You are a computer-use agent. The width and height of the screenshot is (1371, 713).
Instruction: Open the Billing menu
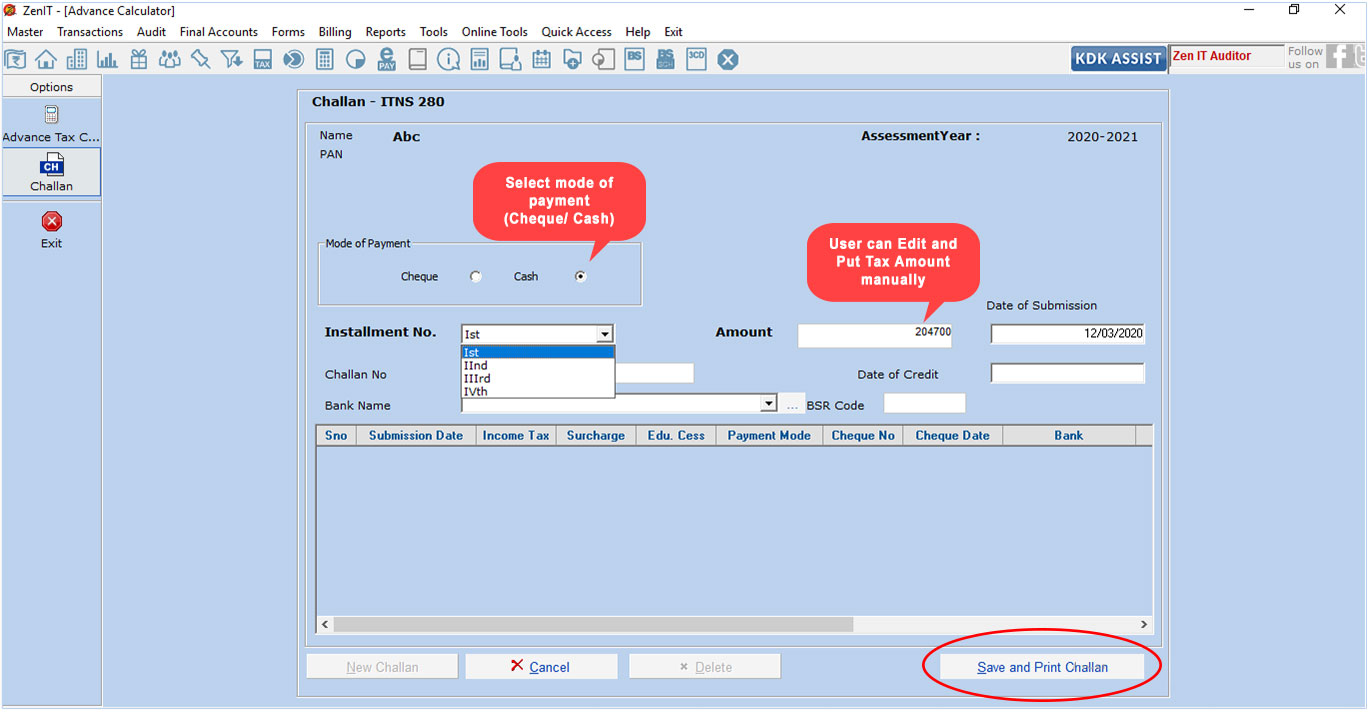(335, 32)
